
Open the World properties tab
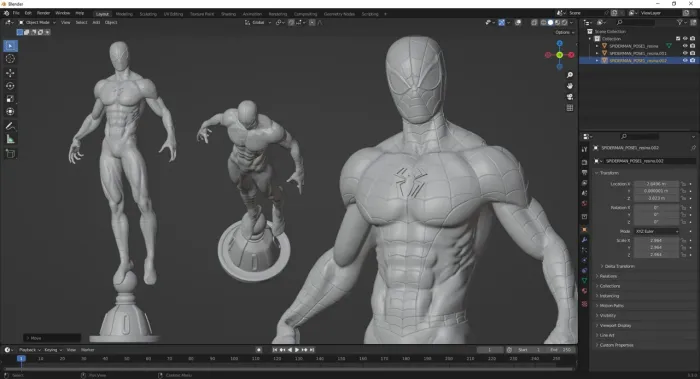point(584,204)
